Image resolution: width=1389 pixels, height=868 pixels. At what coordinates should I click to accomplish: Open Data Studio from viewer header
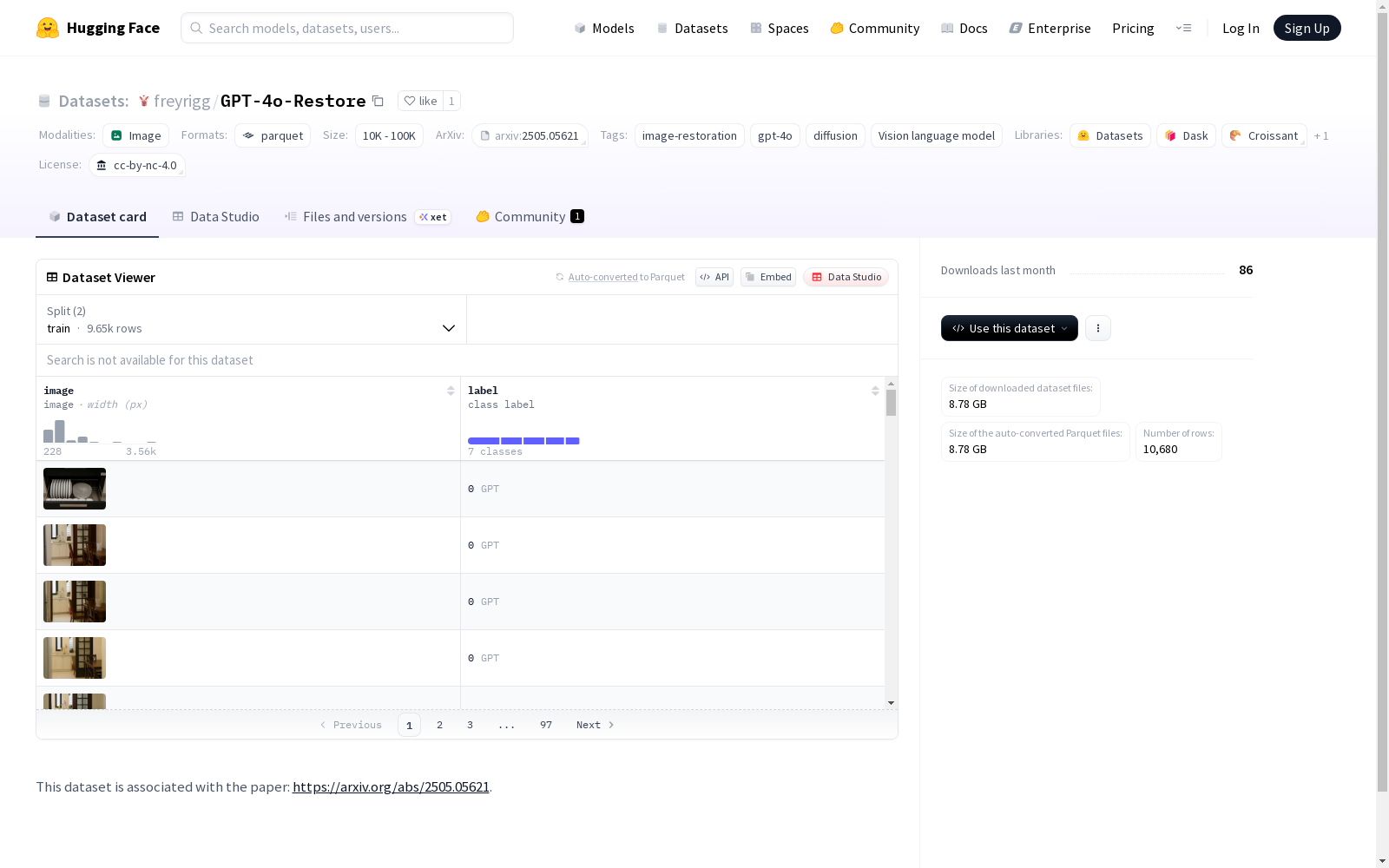tap(846, 277)
